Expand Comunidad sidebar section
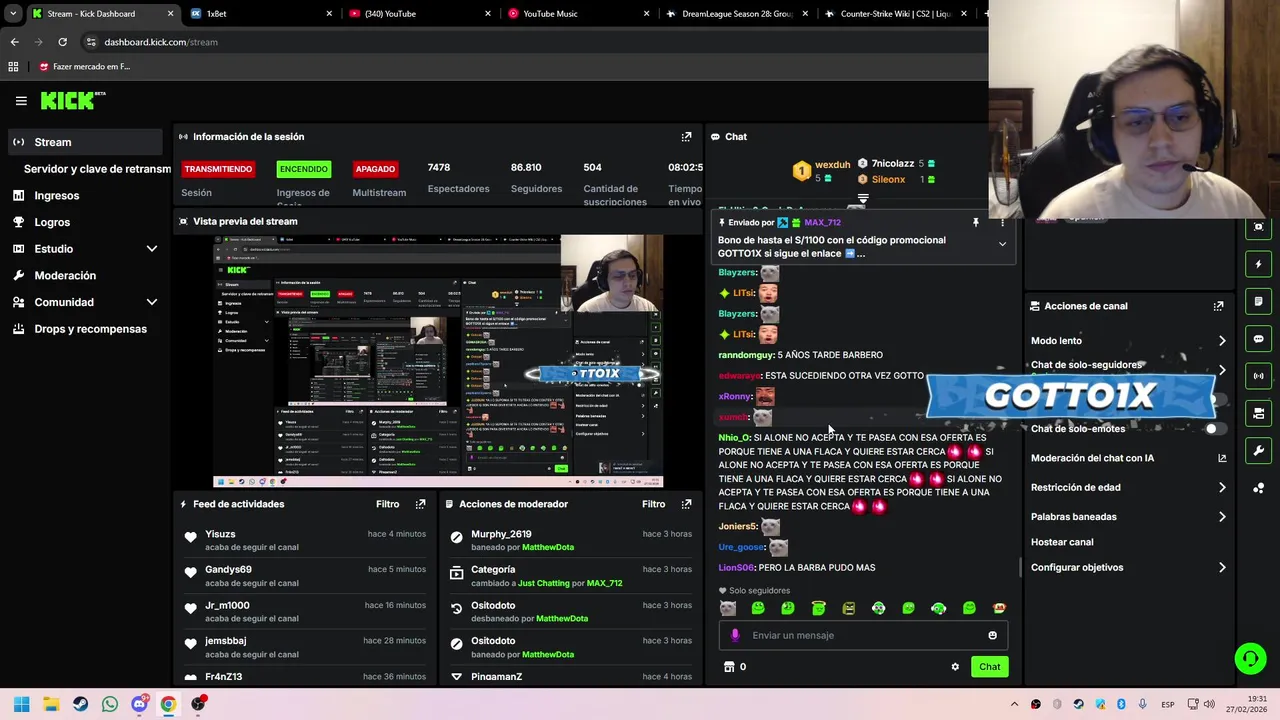The width and height of the screenshot is (1280, 720). (x=152, y=302)
